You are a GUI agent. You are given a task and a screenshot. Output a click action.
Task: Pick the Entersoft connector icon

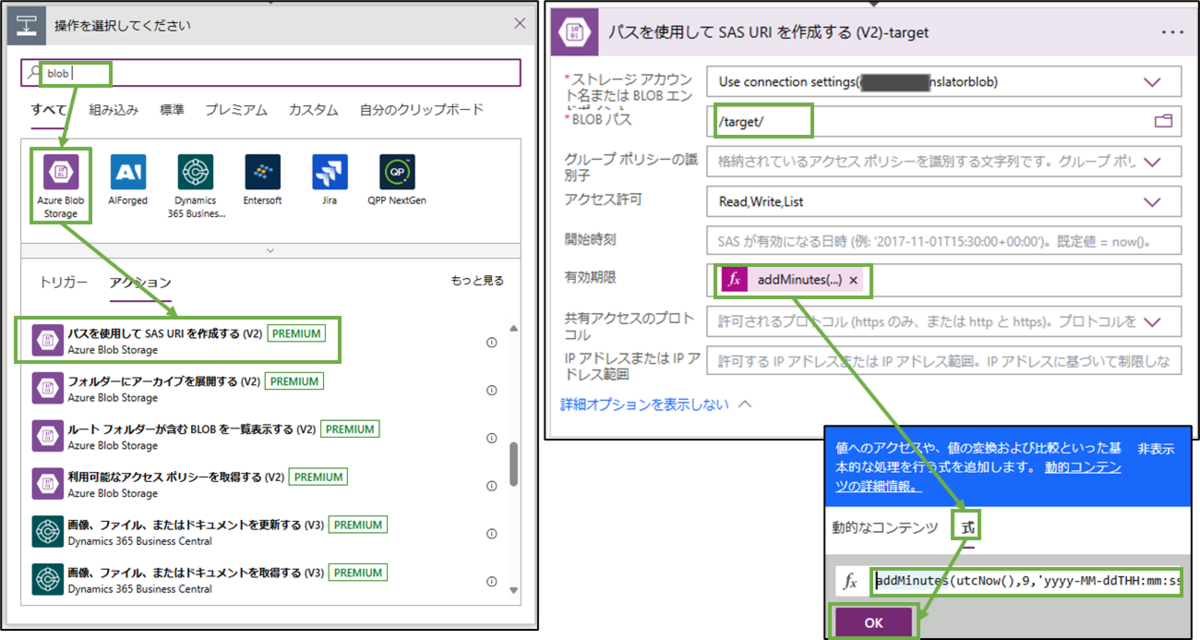point(262,172)
